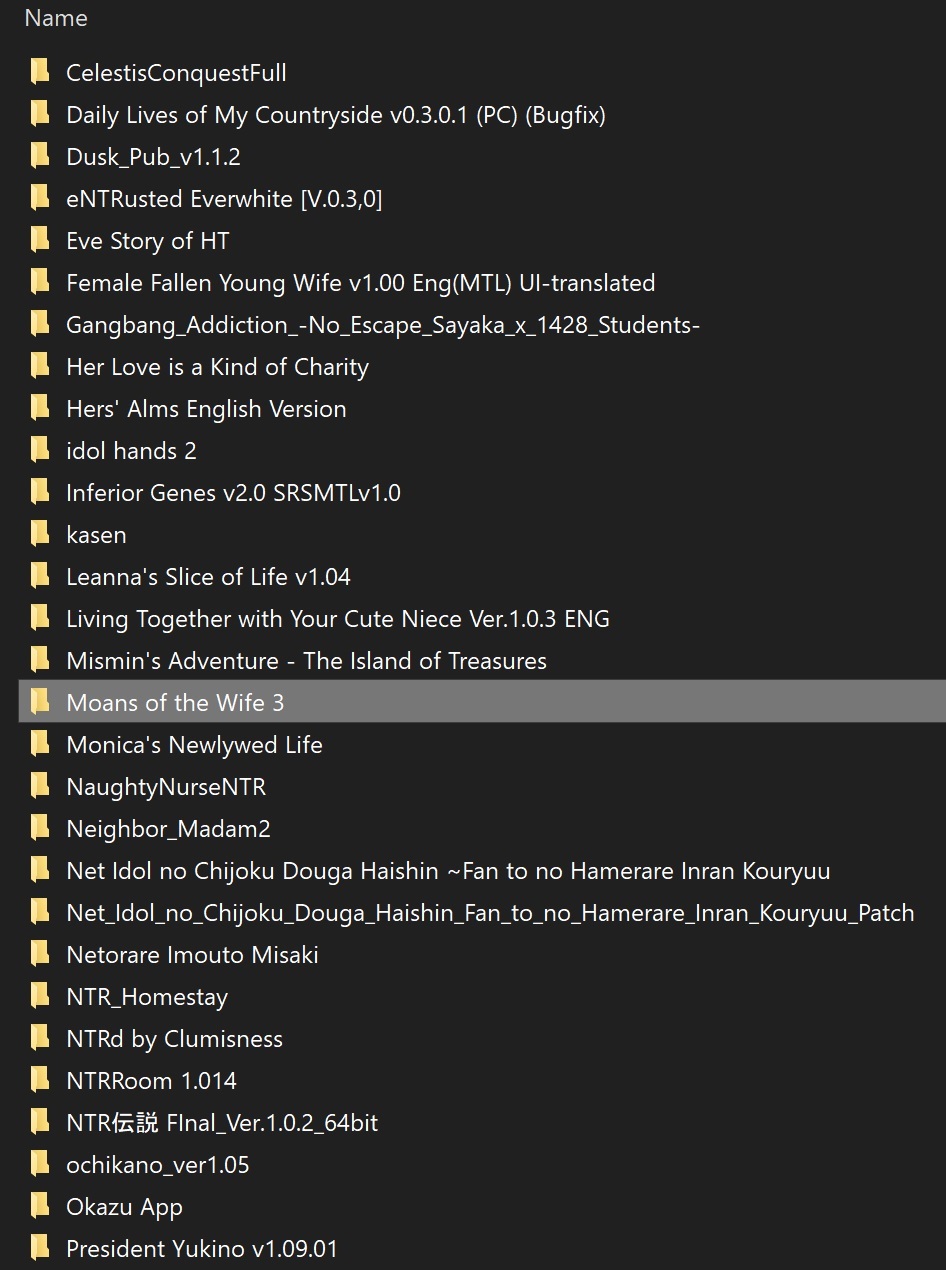Sort the list by the Name column header
Screen dimensions: 946x1270
click(55, 18)
